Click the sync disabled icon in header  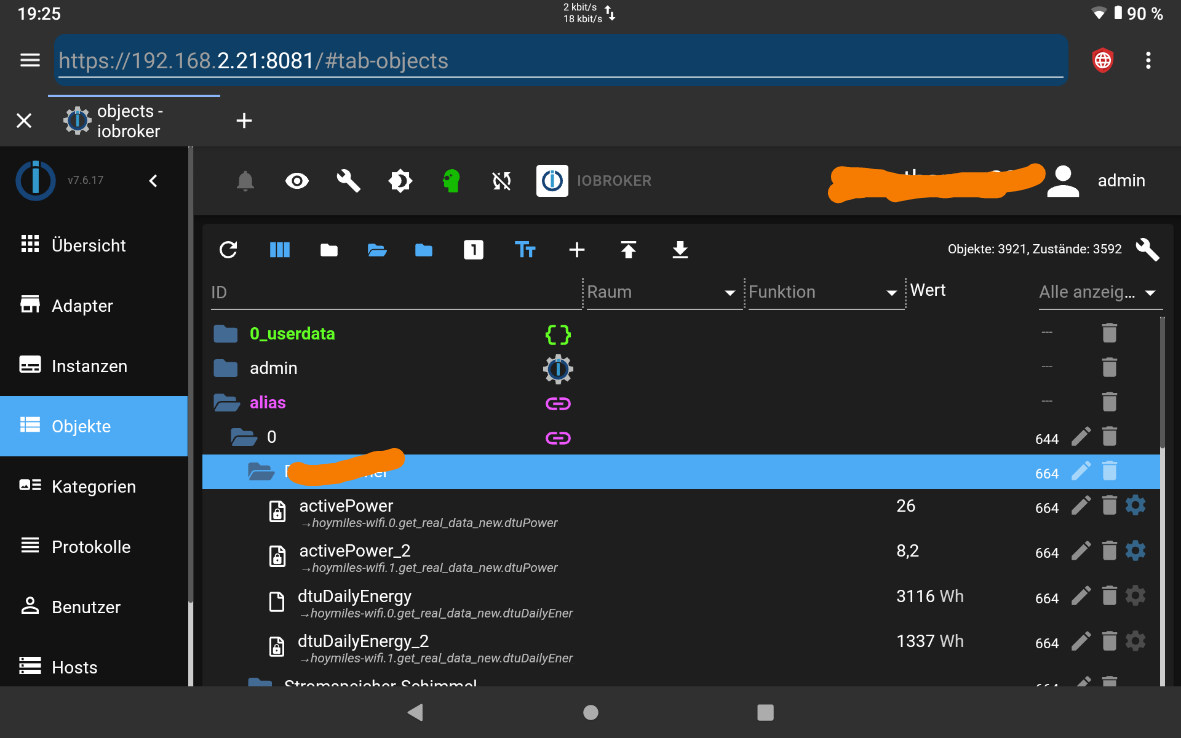[x=502, y=181]
